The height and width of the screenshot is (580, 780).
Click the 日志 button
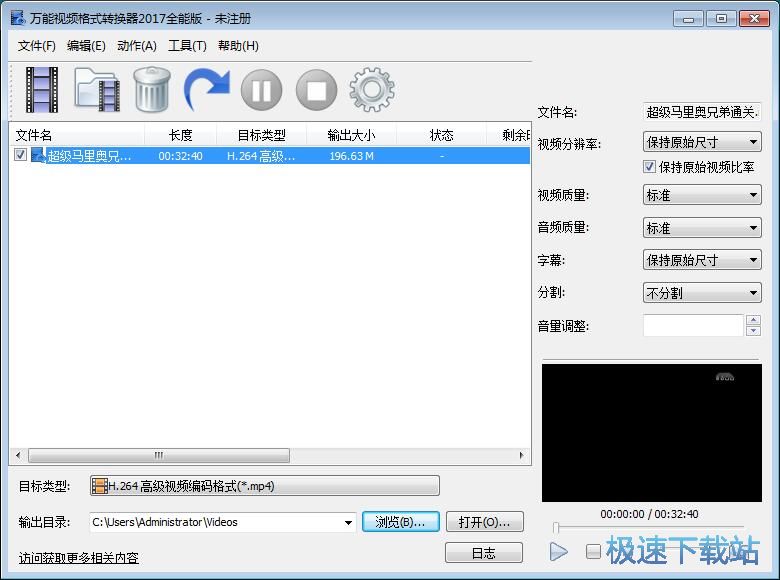tap(484, 553)
